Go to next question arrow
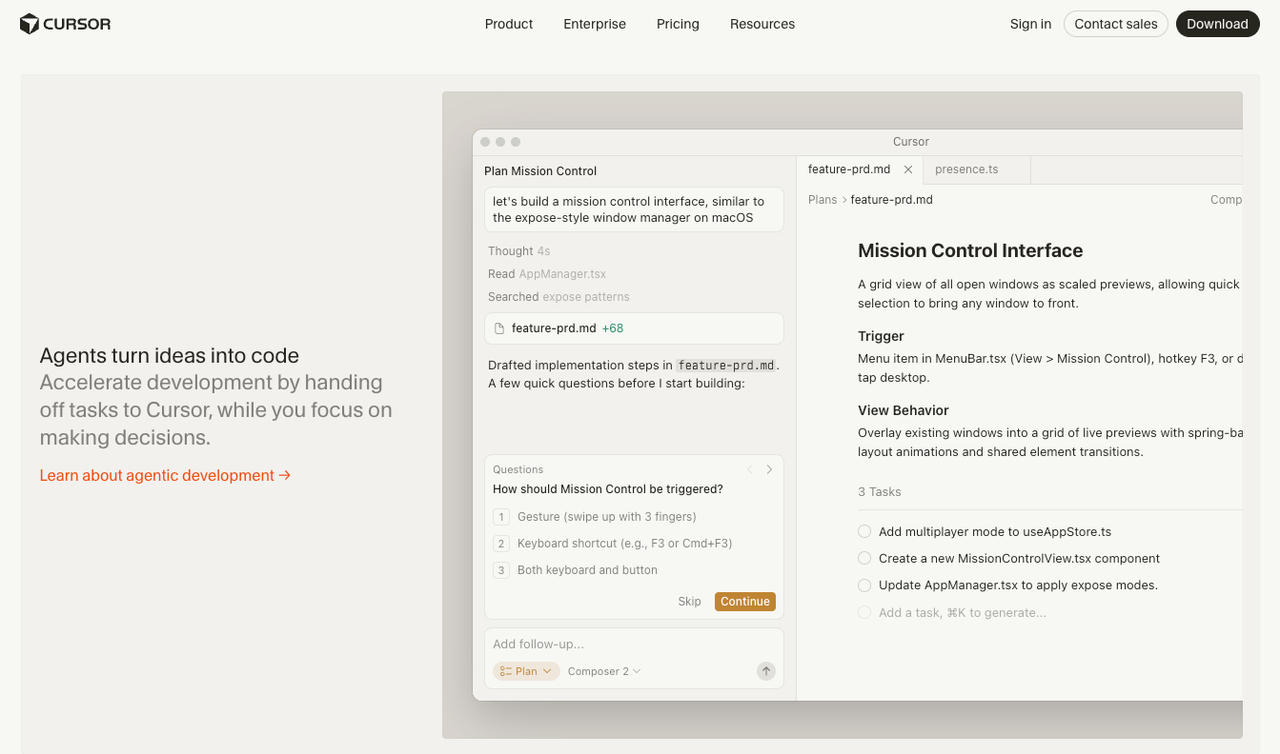The width and height of the screenshot is (1280, 754). (x=769, y=469)
